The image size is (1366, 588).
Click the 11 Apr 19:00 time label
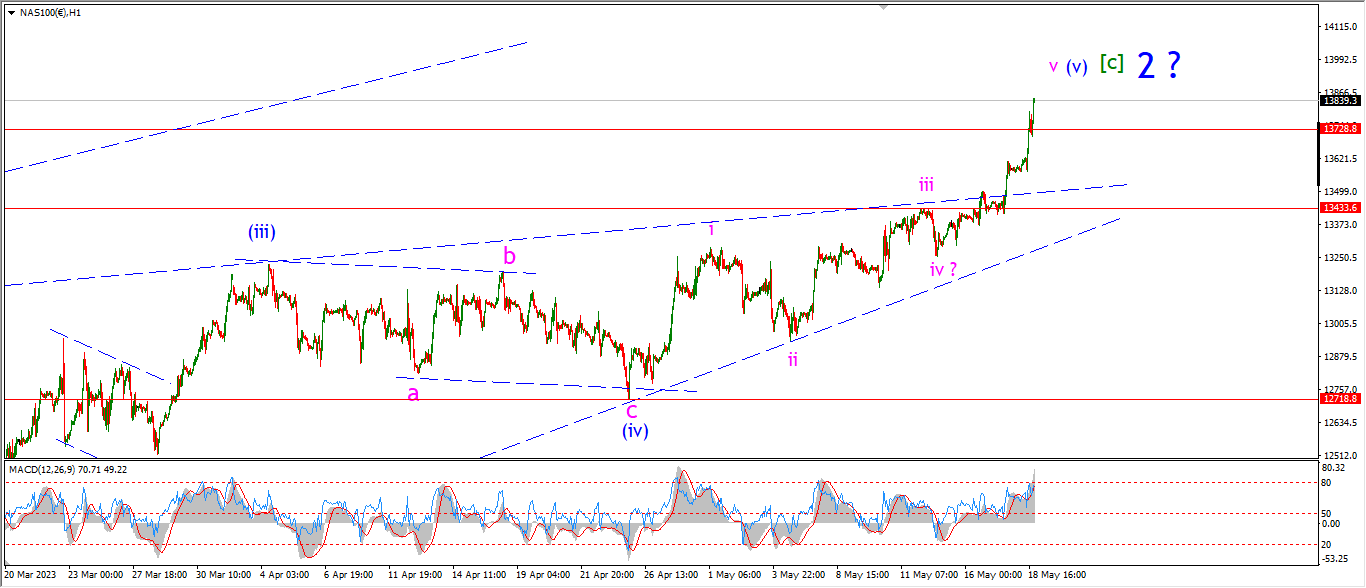(416, 576)
